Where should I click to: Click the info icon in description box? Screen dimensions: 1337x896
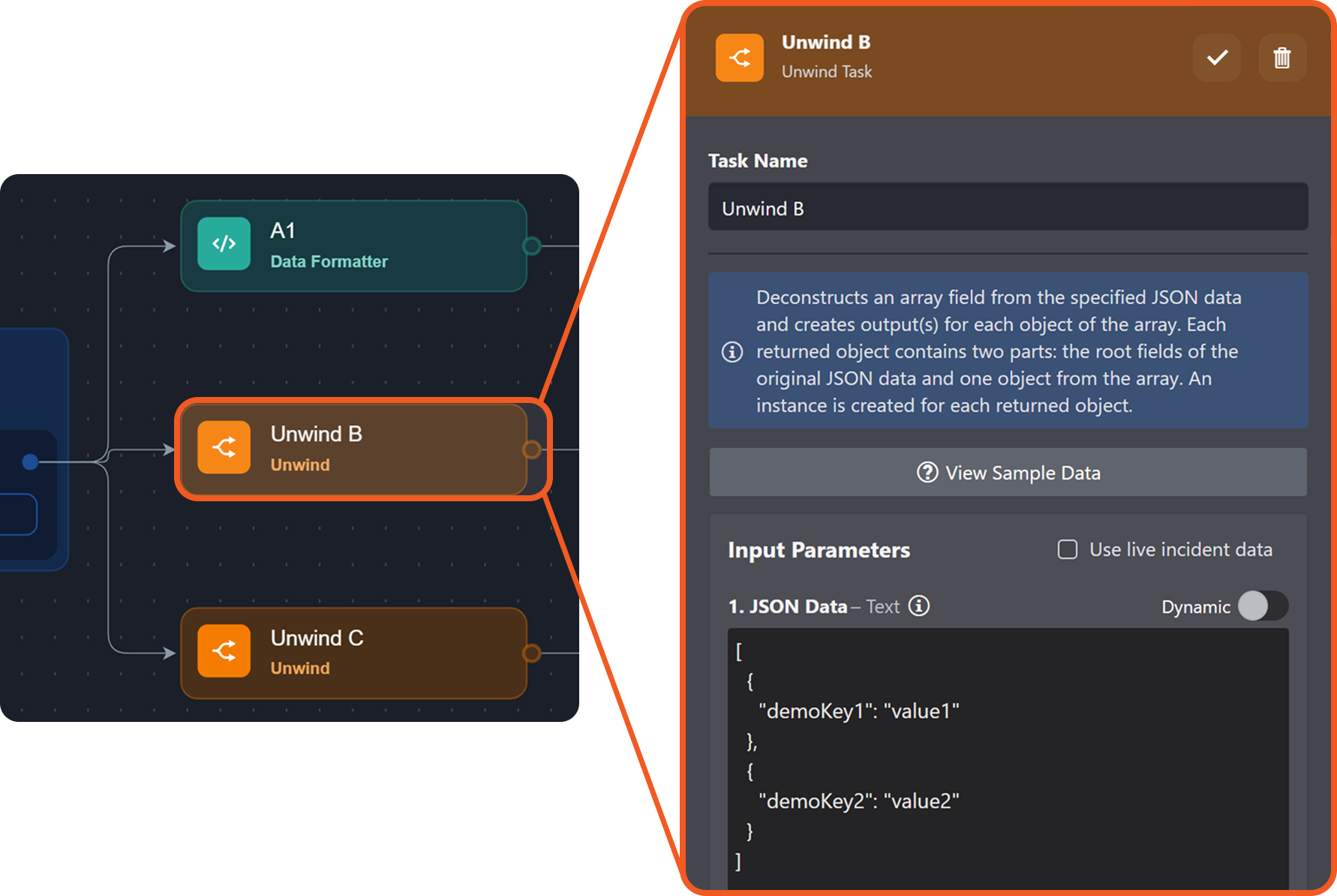732,352
